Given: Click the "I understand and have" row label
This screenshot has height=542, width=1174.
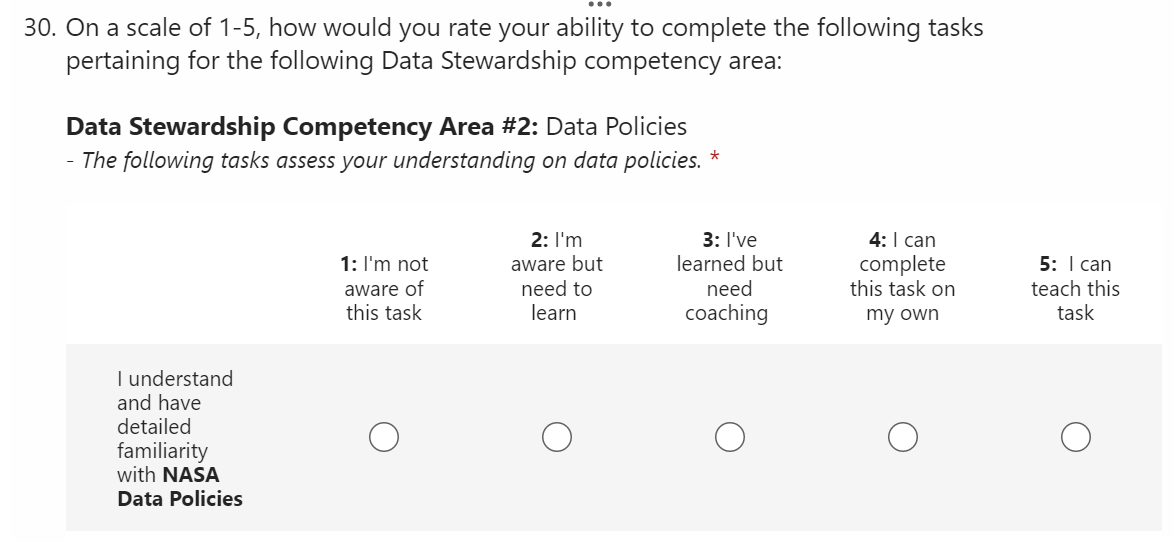Looking at the screenshot, I should (174, 390).
